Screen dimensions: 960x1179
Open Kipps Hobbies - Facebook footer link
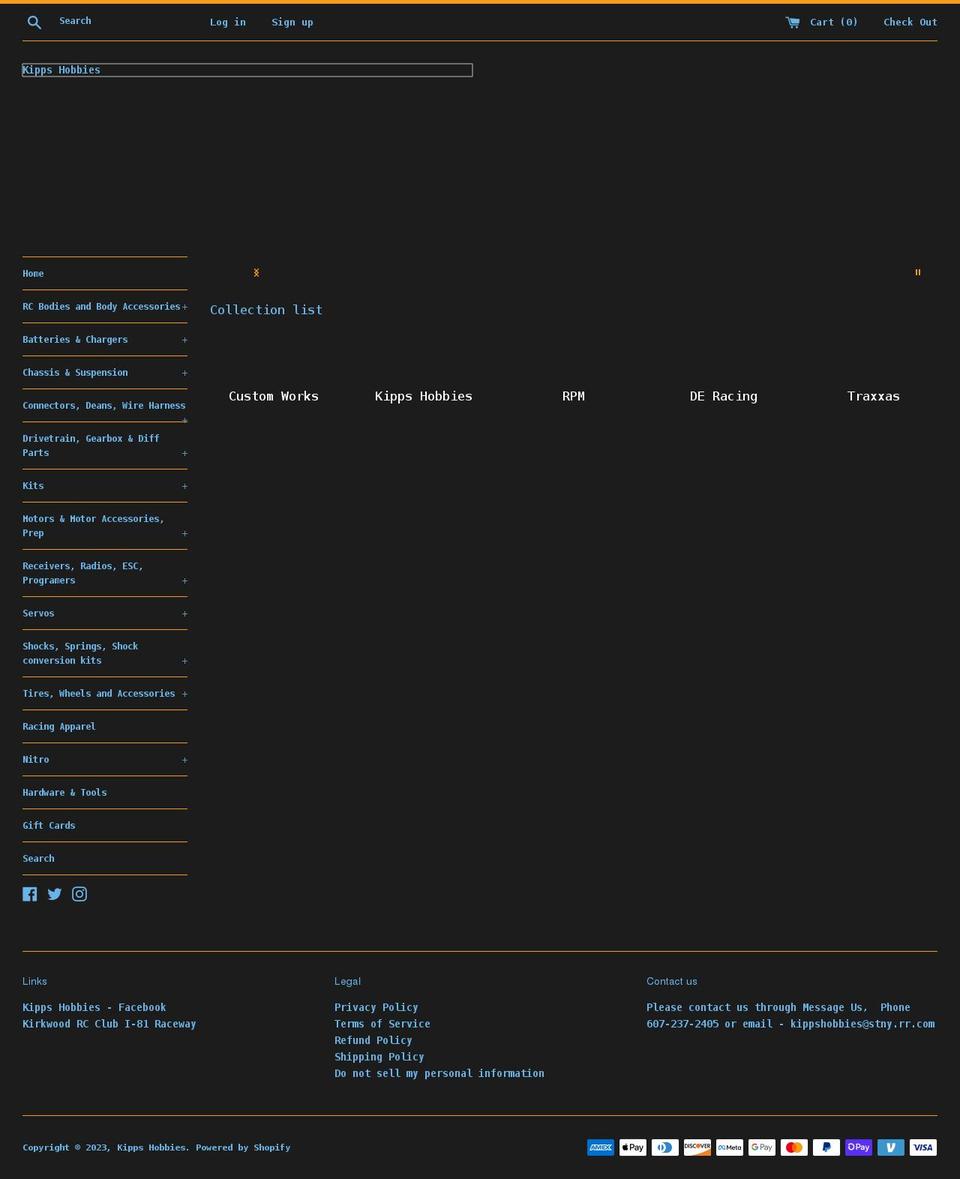pos(95,1008)
